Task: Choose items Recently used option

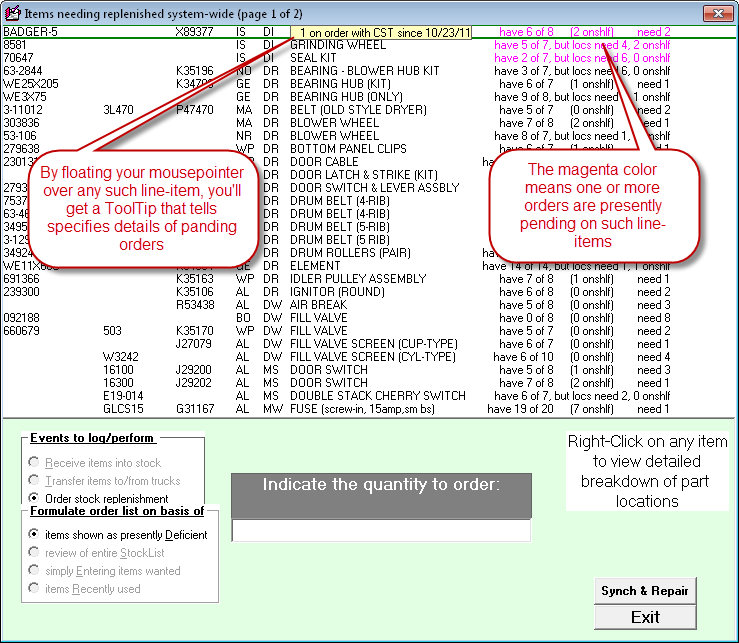Action: coord(36,589)
